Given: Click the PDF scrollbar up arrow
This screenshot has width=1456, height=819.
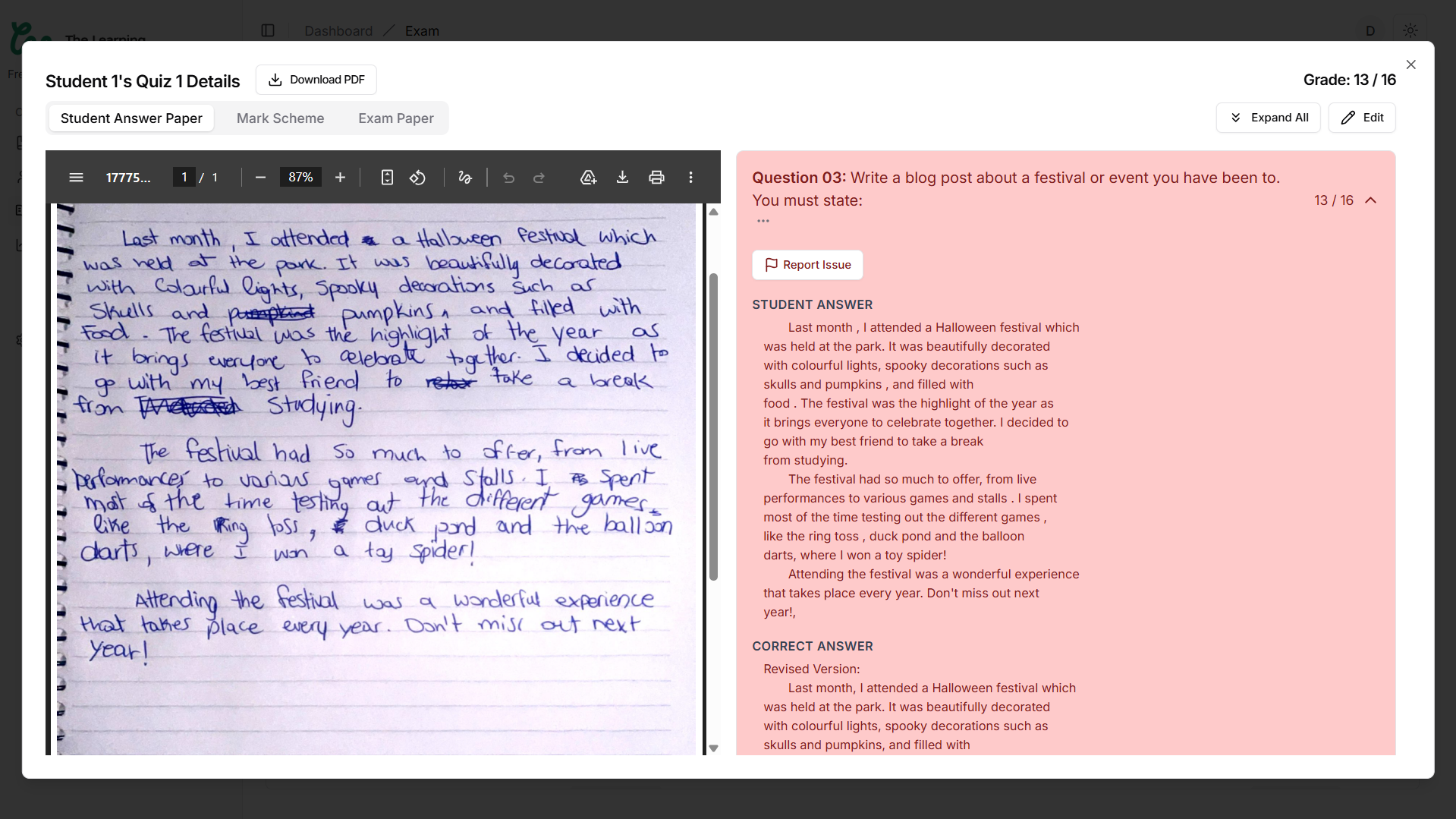Looking at the screenshot, I should point(713,213).
